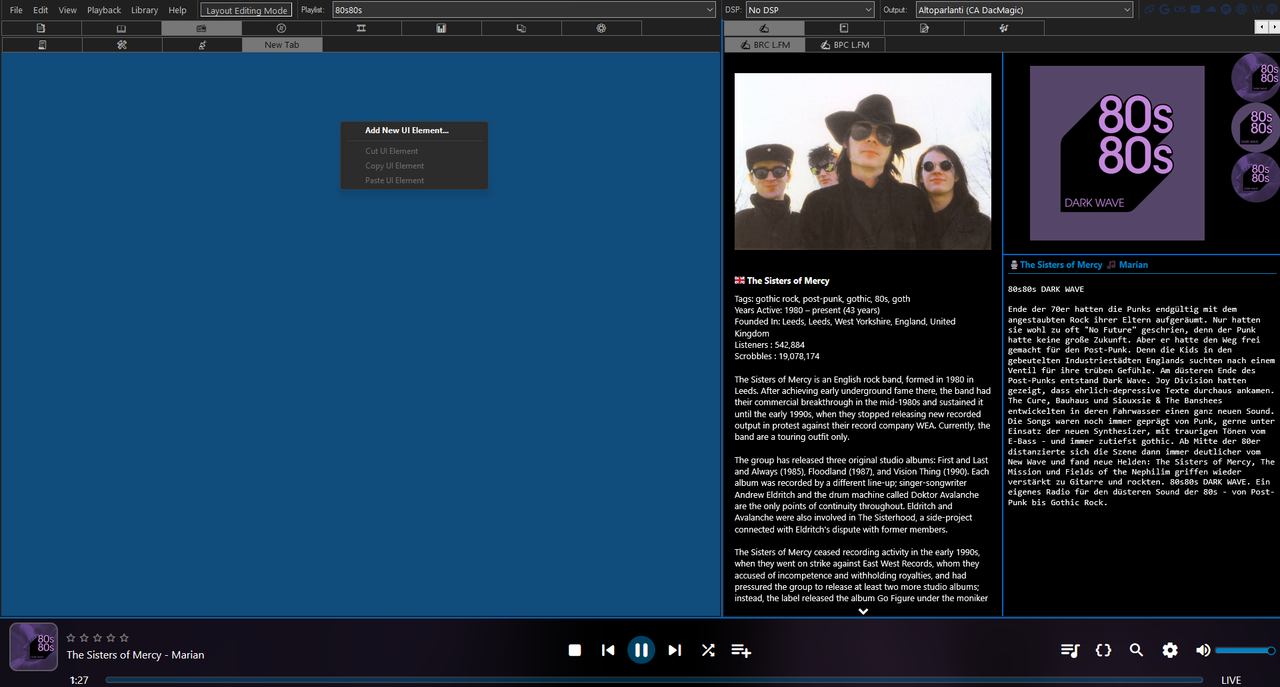Viewport: 1280px width, 687px height.
Task: Open the File menu
Action: point(16,10)
